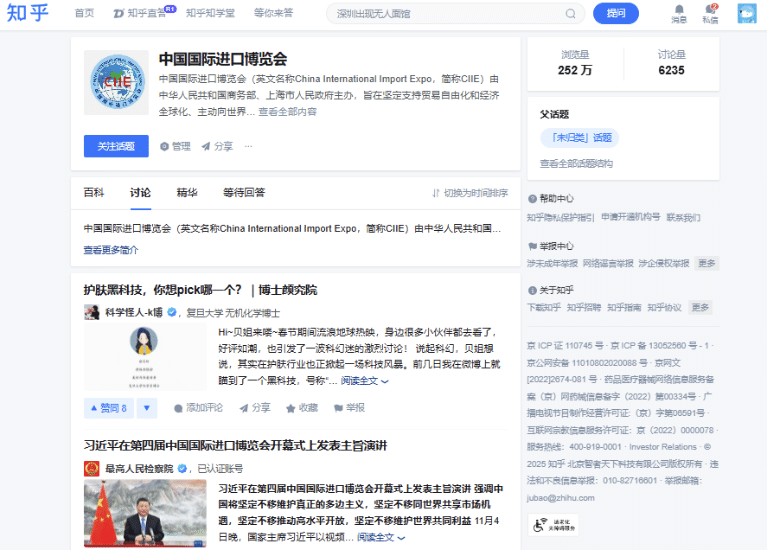Upvote the skincare article 赞同 8
The width and height of the screenshot is (767, 550).
(x=109, y=408)
